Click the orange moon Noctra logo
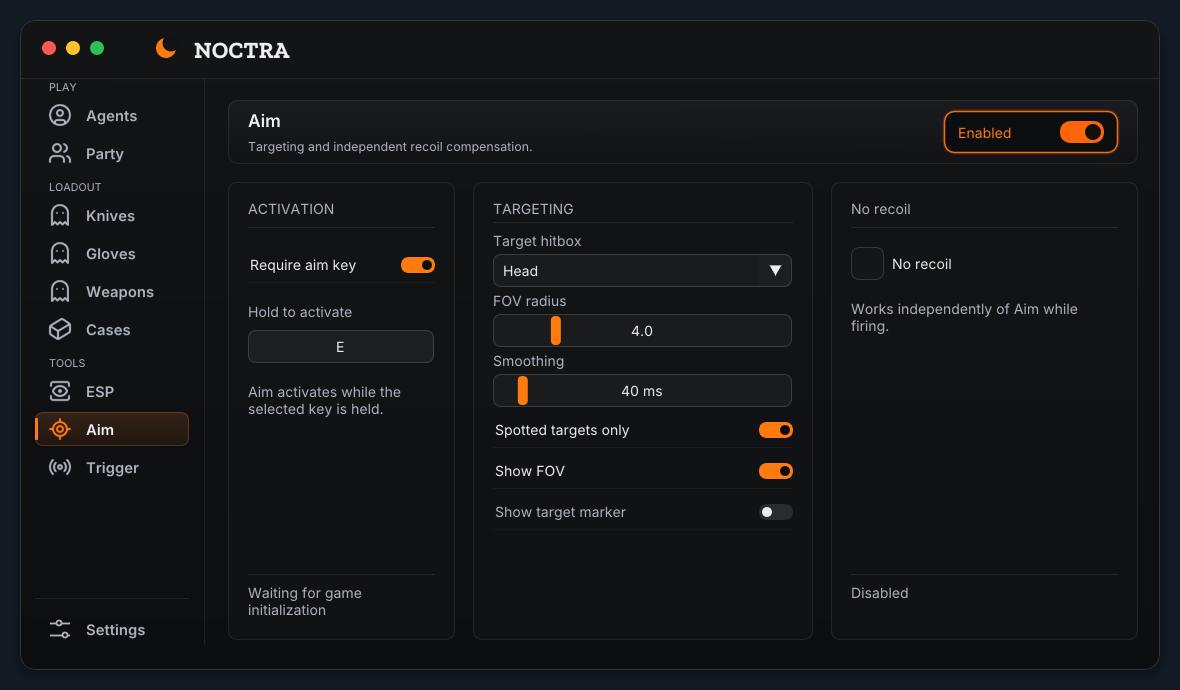 [166, 48]
